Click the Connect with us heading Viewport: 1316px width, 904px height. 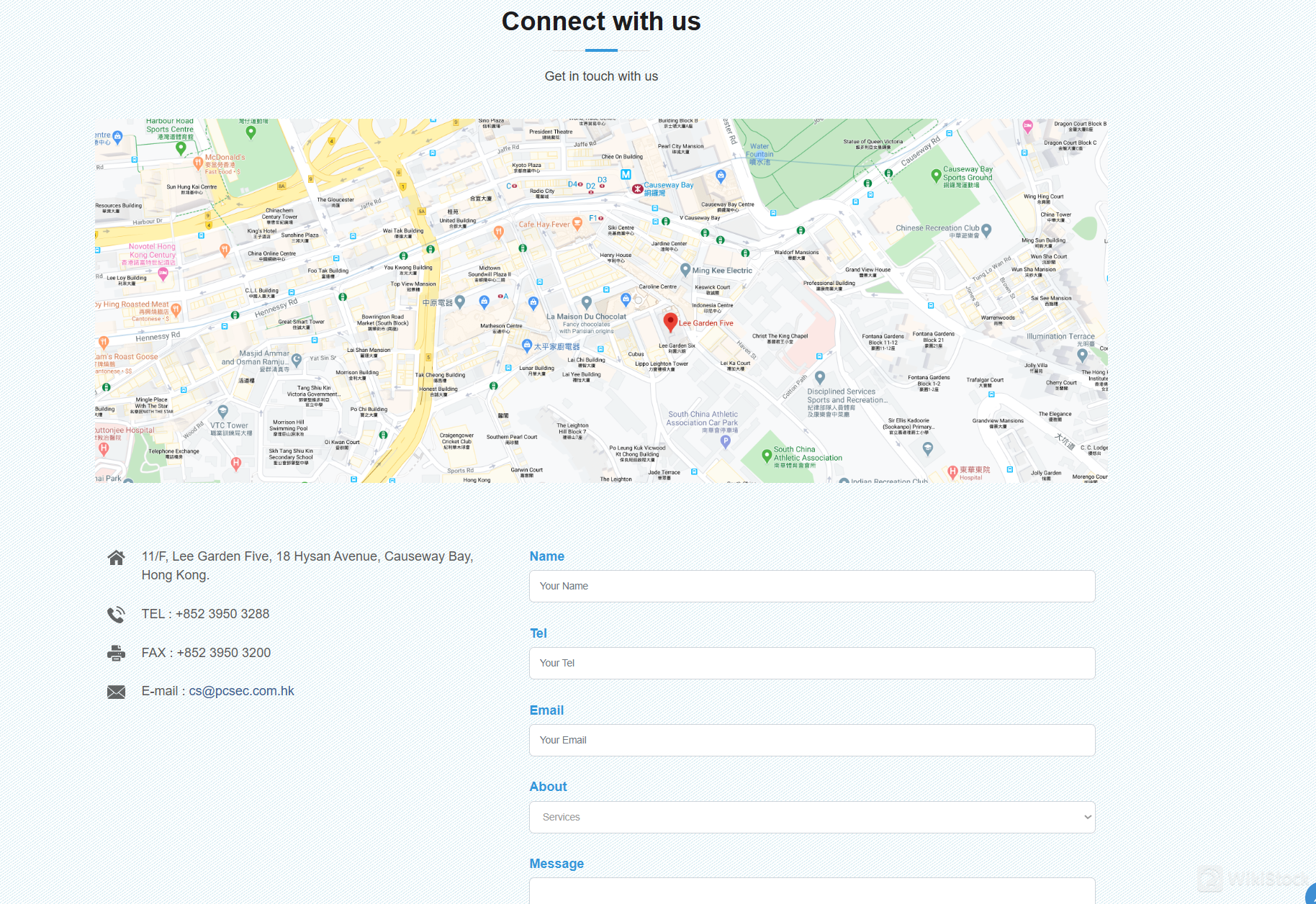click(x=602, y=22)
